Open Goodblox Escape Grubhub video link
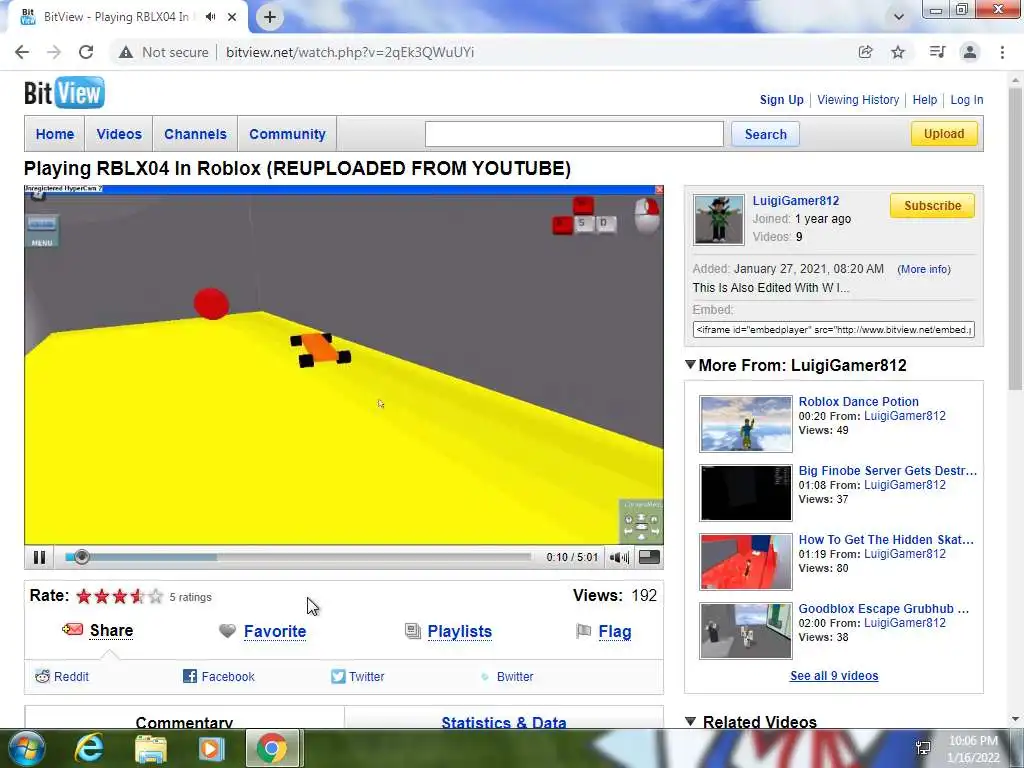The height and width of the screenshot is (768, 1024). click(x=884, y=609)
